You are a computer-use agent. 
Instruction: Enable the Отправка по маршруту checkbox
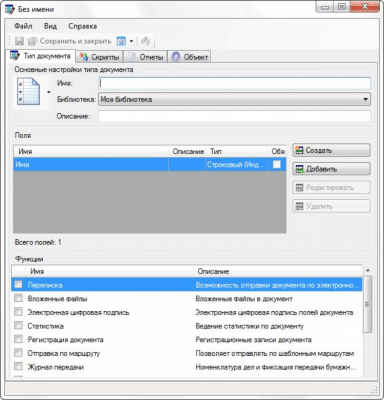[18, 353]
